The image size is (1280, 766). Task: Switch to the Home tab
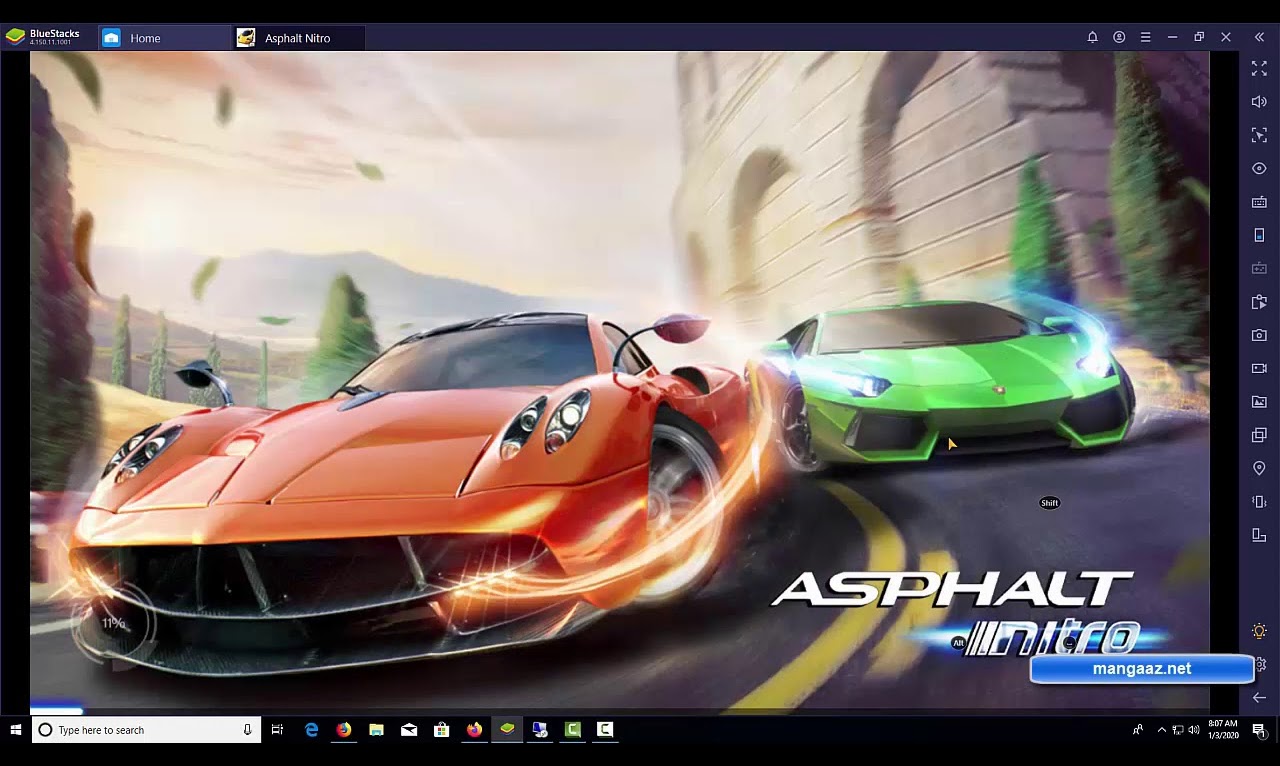click(165, 38)
